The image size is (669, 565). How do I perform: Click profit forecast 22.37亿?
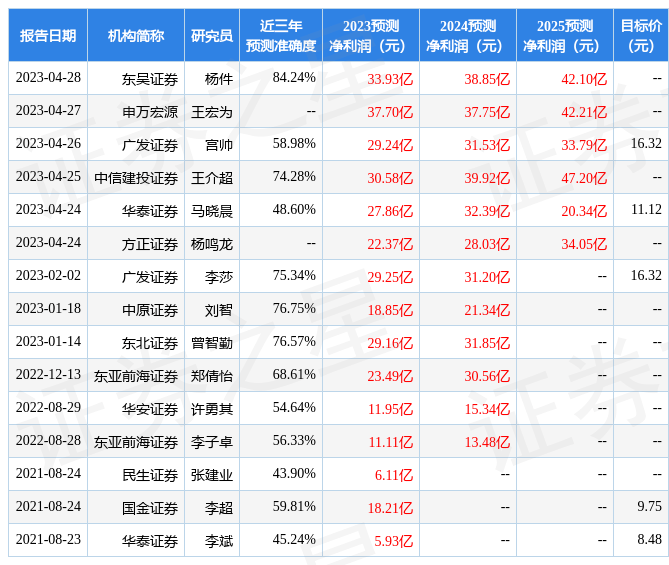(x=390, y=244)
